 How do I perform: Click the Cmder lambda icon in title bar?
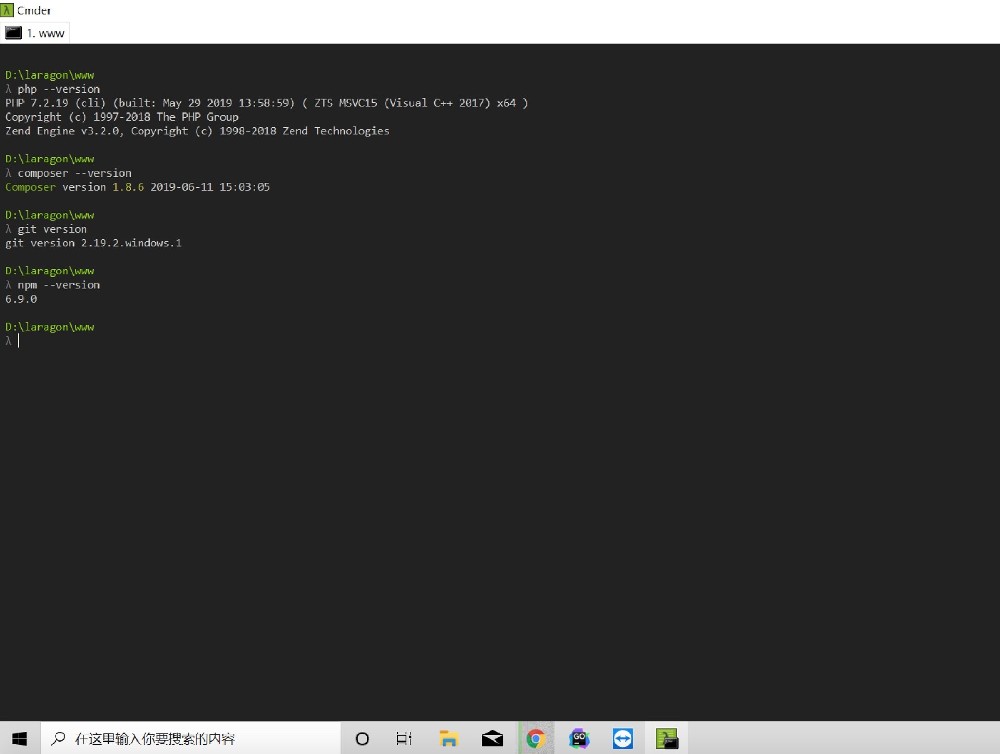tap(7, 10)
